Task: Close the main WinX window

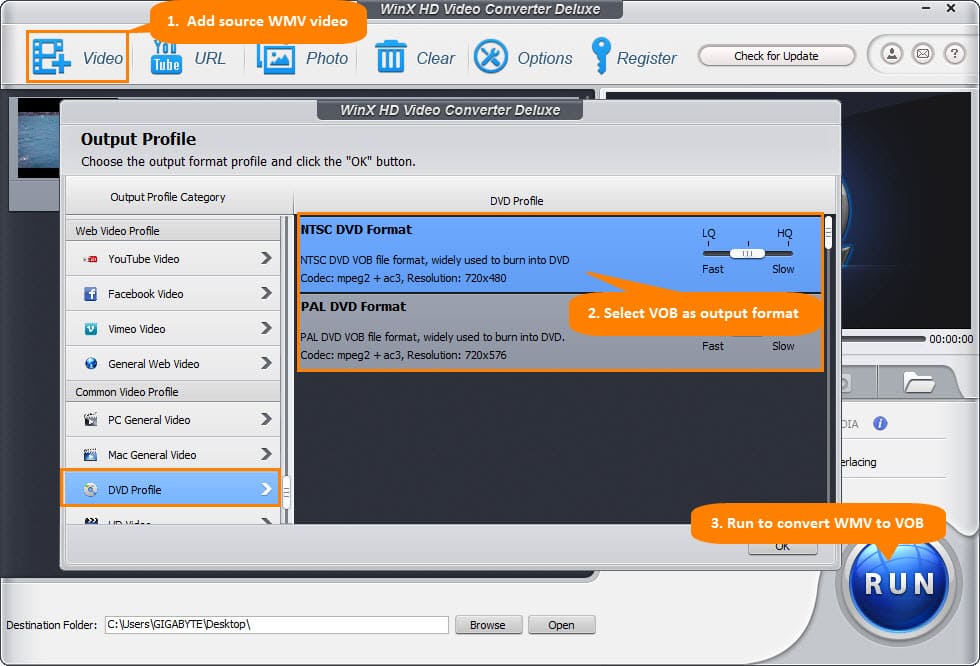Action: coord(951,8)
